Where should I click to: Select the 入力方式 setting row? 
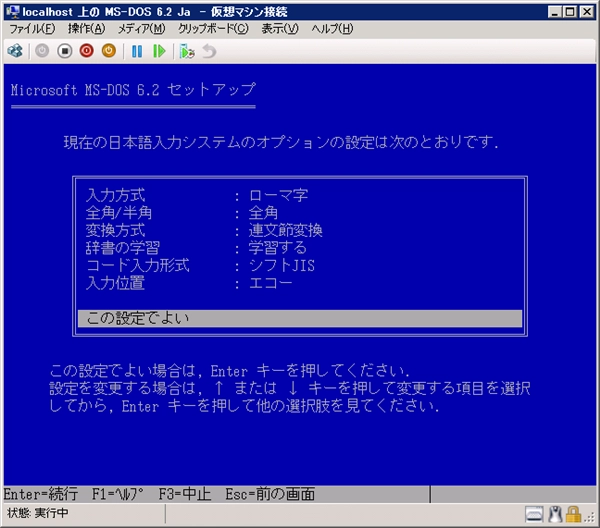pyautogui.click(x=300, y=196)
